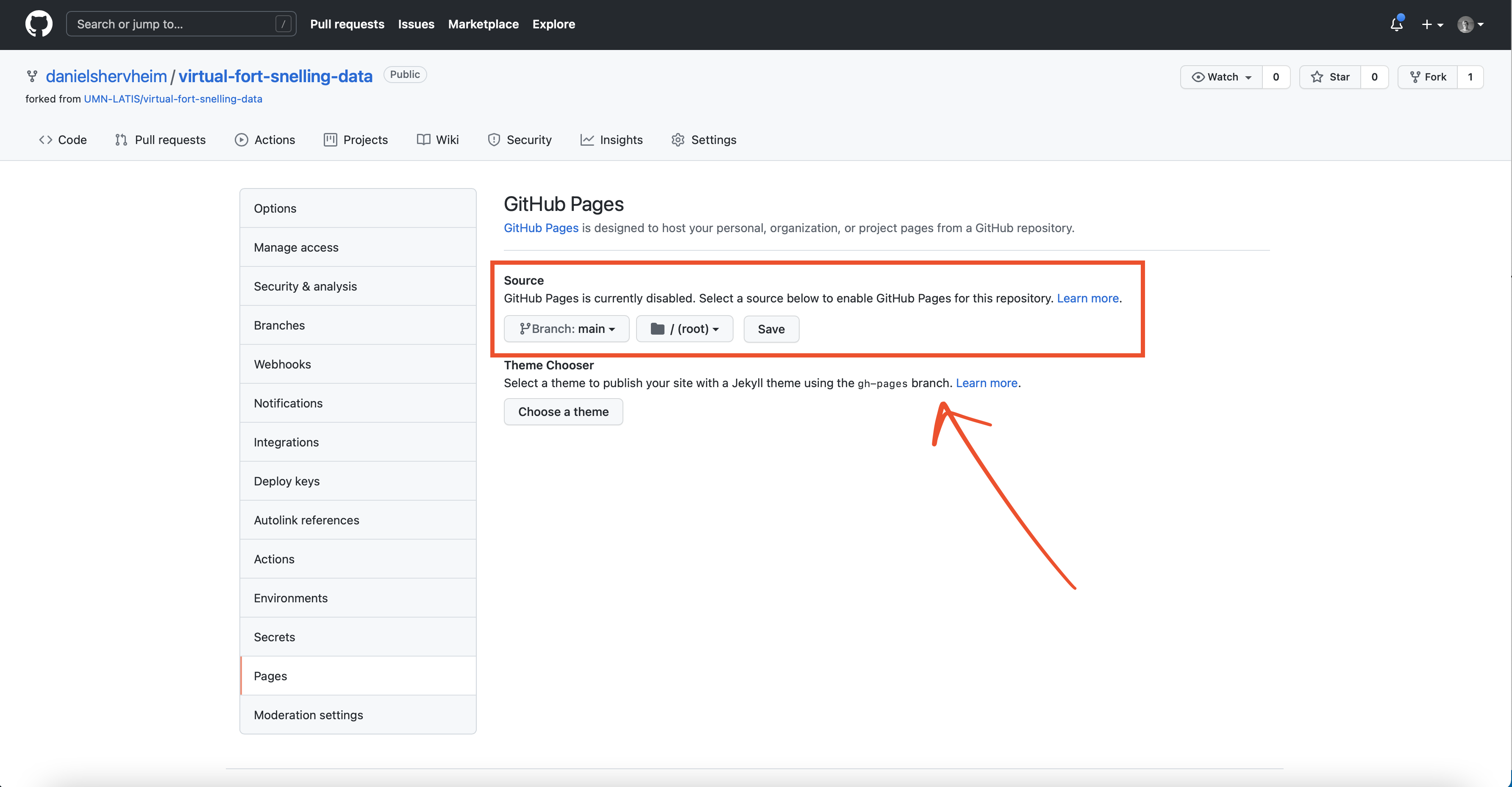The image size is (1512, 787).
Task: Fork this repository
Action: [1428, 77]
